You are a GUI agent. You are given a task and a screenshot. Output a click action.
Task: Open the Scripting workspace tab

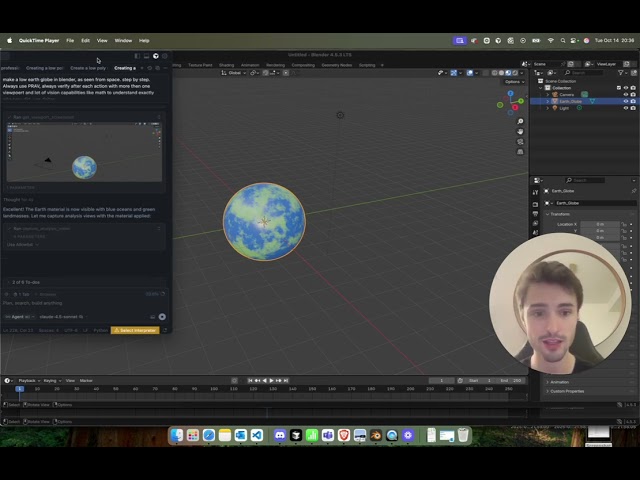pyautogui.click(x=367, y=65)
